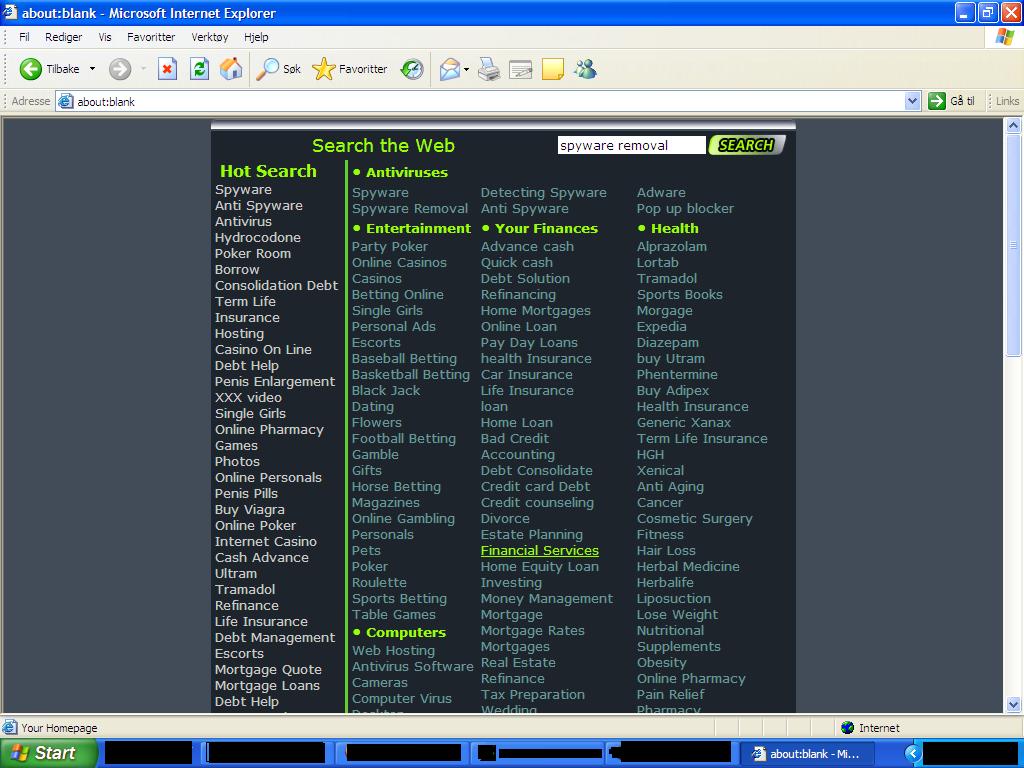This screenshot has height=768, width=1024.
Task: Open the Debt Management link
Action: click(x=275, y=637)
